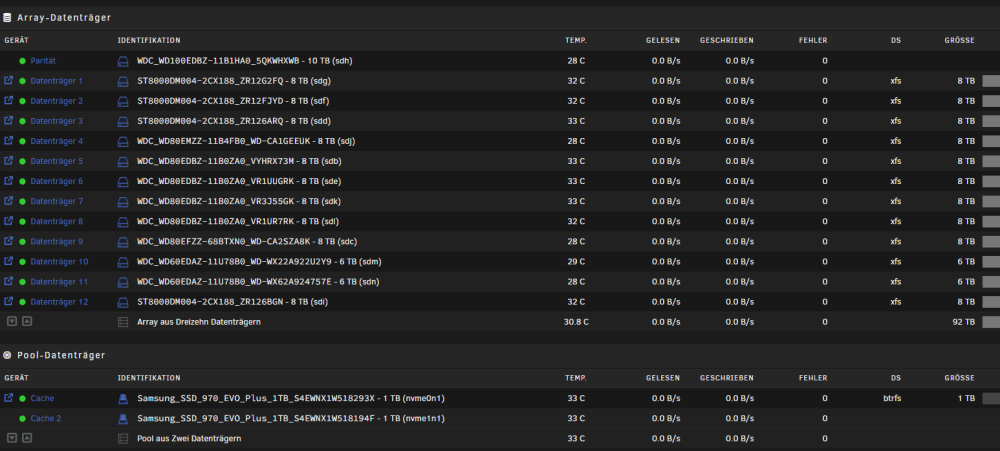Spin down the pool using down-arrow icon
1000x451 pixels.
coord(11,438)
